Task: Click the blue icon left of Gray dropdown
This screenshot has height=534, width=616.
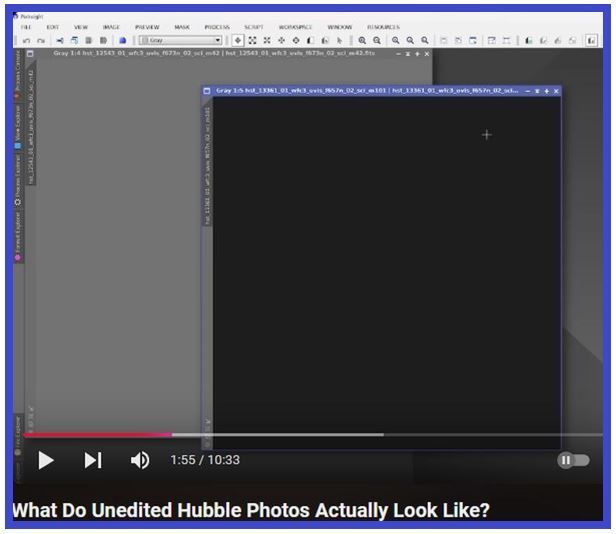Action: (x=123, y=40)
